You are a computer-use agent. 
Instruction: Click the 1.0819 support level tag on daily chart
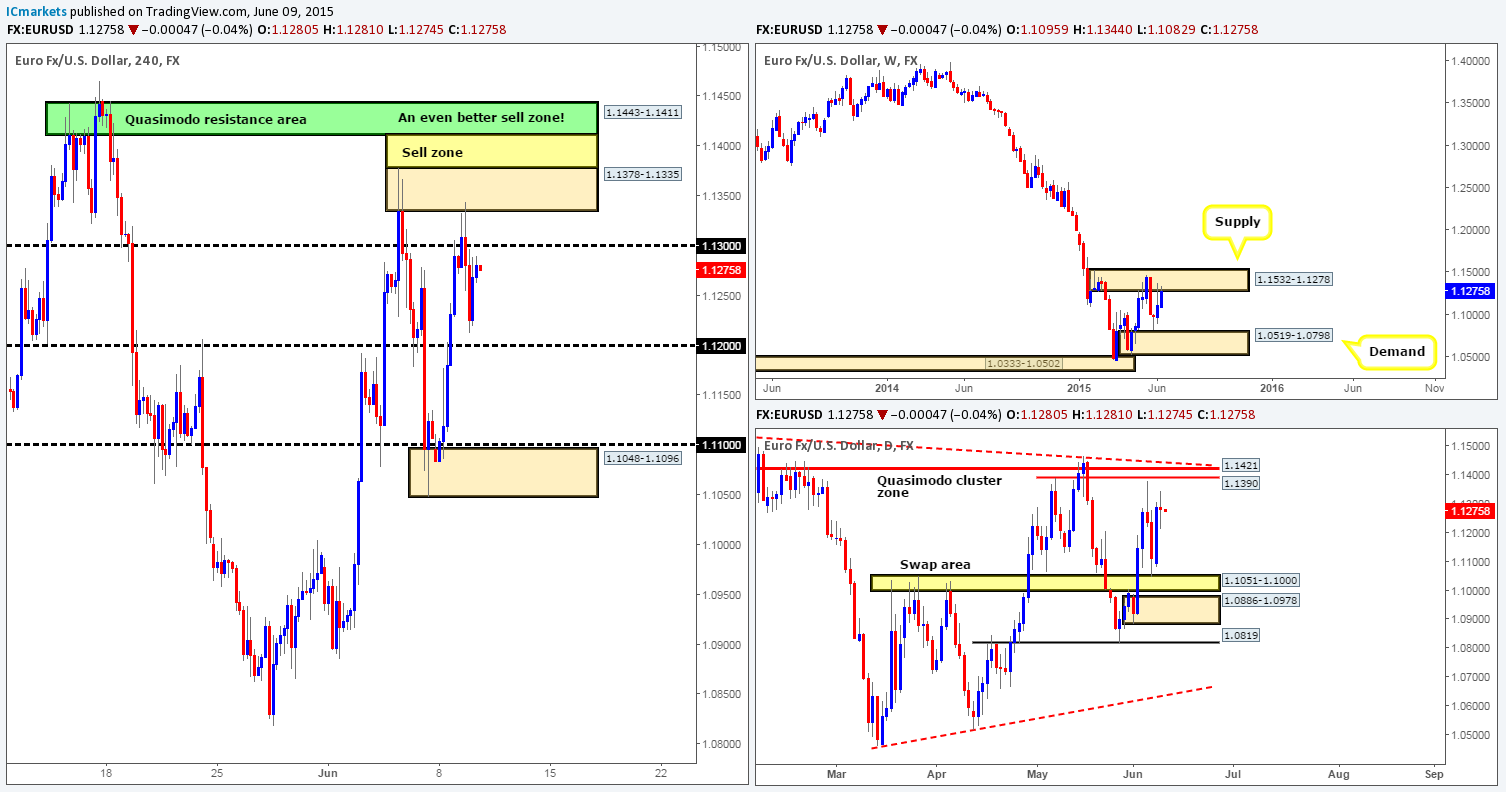[x=1242, y=634]
